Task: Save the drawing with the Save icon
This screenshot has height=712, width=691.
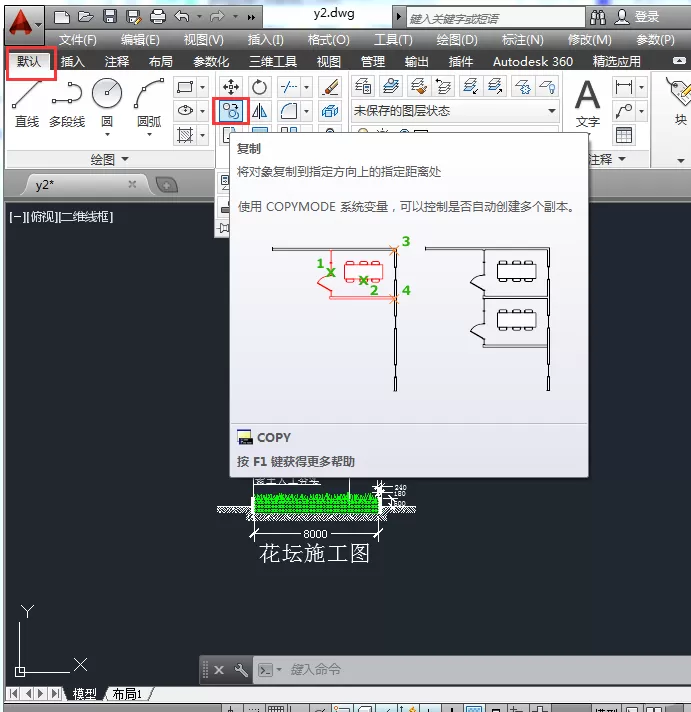Action: click(x=109, y=17)
